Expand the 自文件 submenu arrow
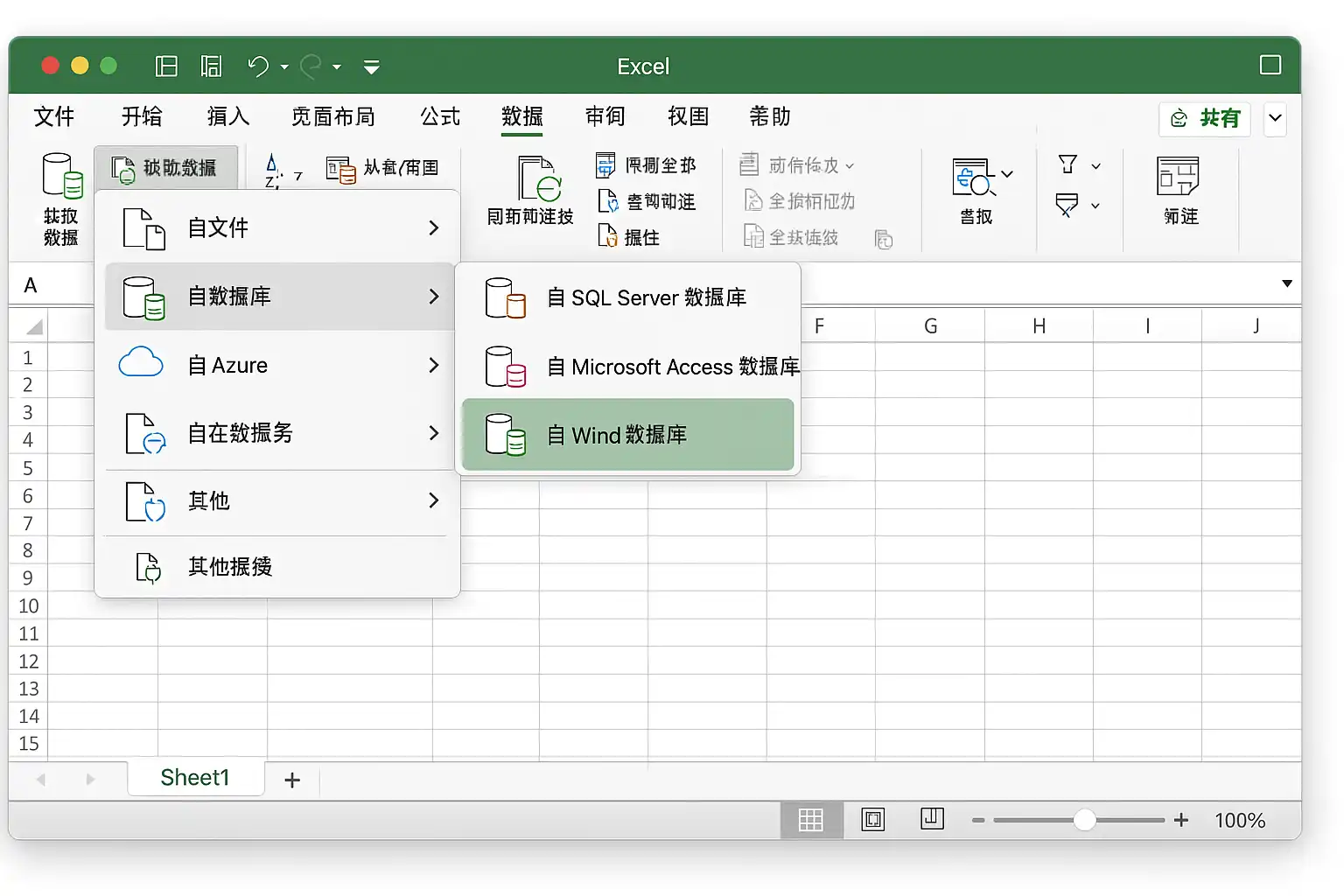 tap(434, 227)
